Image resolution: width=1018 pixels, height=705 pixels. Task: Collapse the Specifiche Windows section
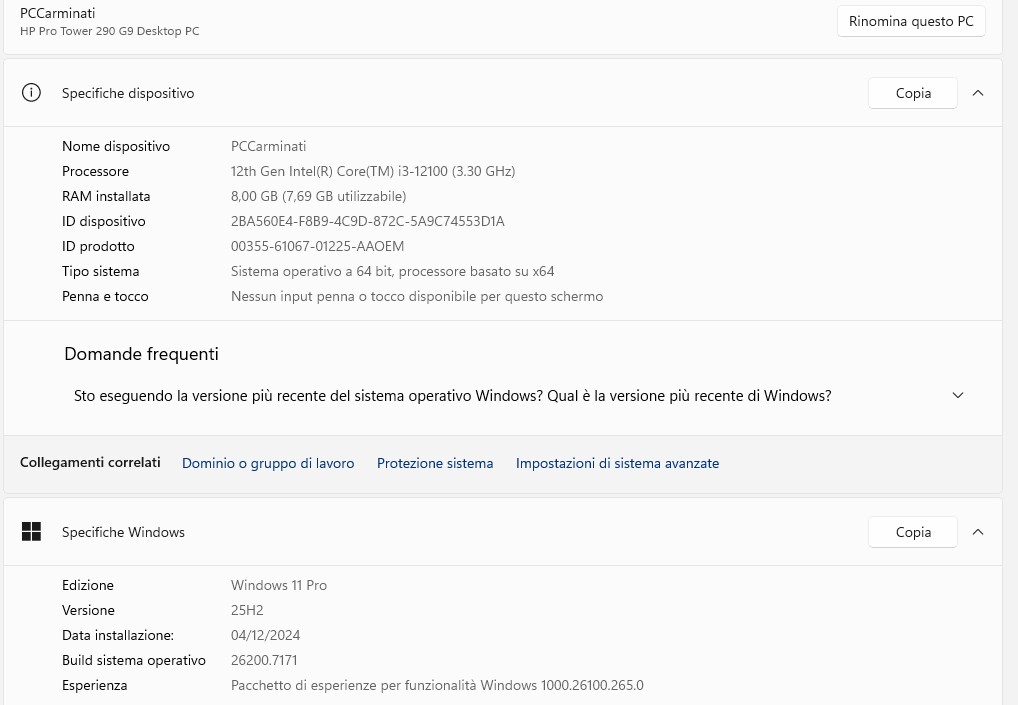[x=977, y=531]
